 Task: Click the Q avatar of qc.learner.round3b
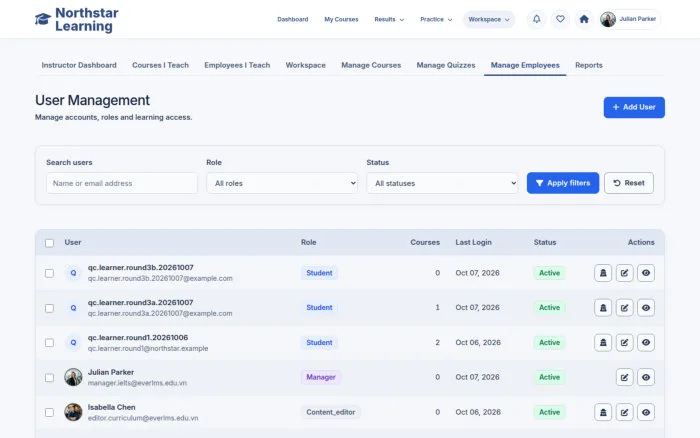click(x=73, y=273)
